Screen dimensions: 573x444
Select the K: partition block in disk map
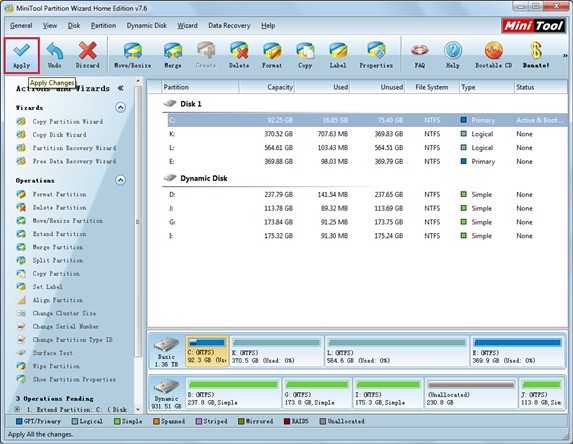click(x=277, y=352)
